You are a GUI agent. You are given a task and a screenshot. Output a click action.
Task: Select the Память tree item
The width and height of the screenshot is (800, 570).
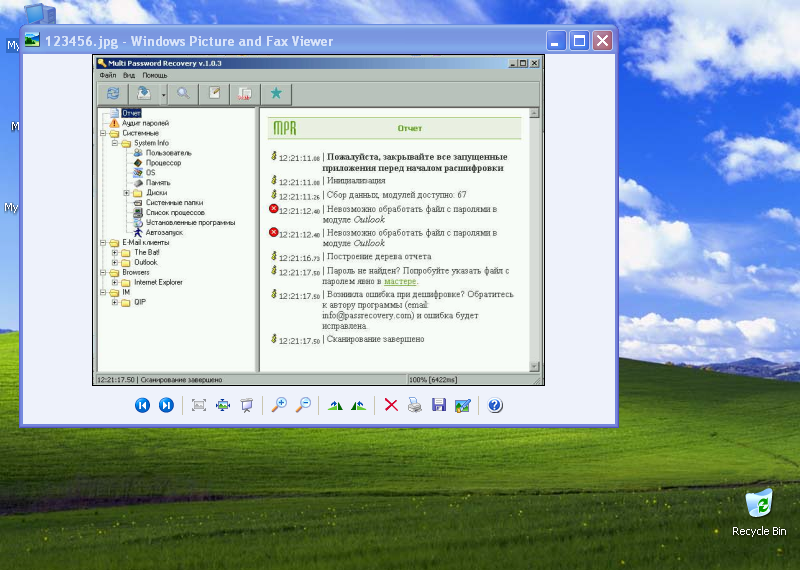pyautogui.click(x=158, y=183)
